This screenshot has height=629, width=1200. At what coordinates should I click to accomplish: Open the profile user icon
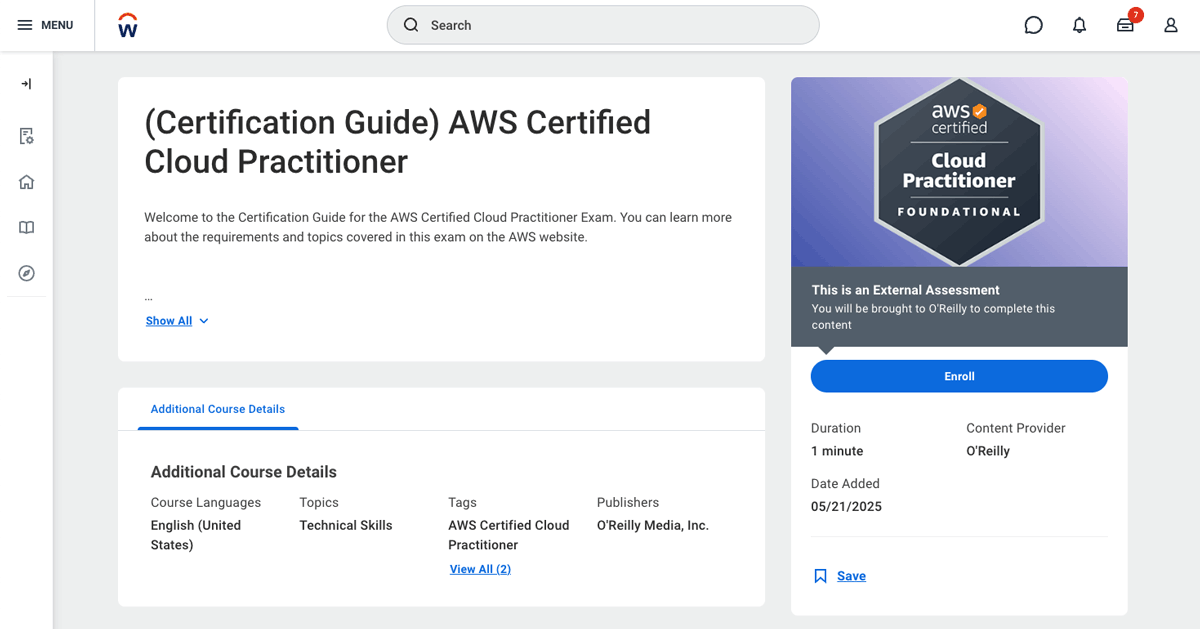1171,25
